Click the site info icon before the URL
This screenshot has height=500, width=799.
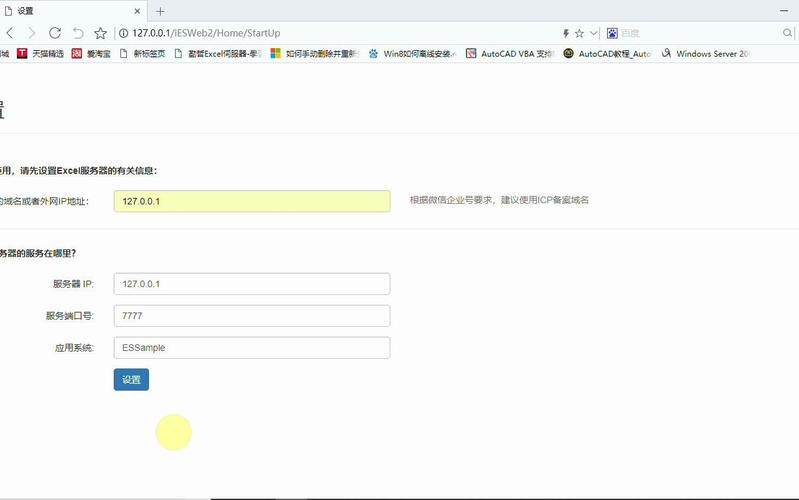click(123, 33)
